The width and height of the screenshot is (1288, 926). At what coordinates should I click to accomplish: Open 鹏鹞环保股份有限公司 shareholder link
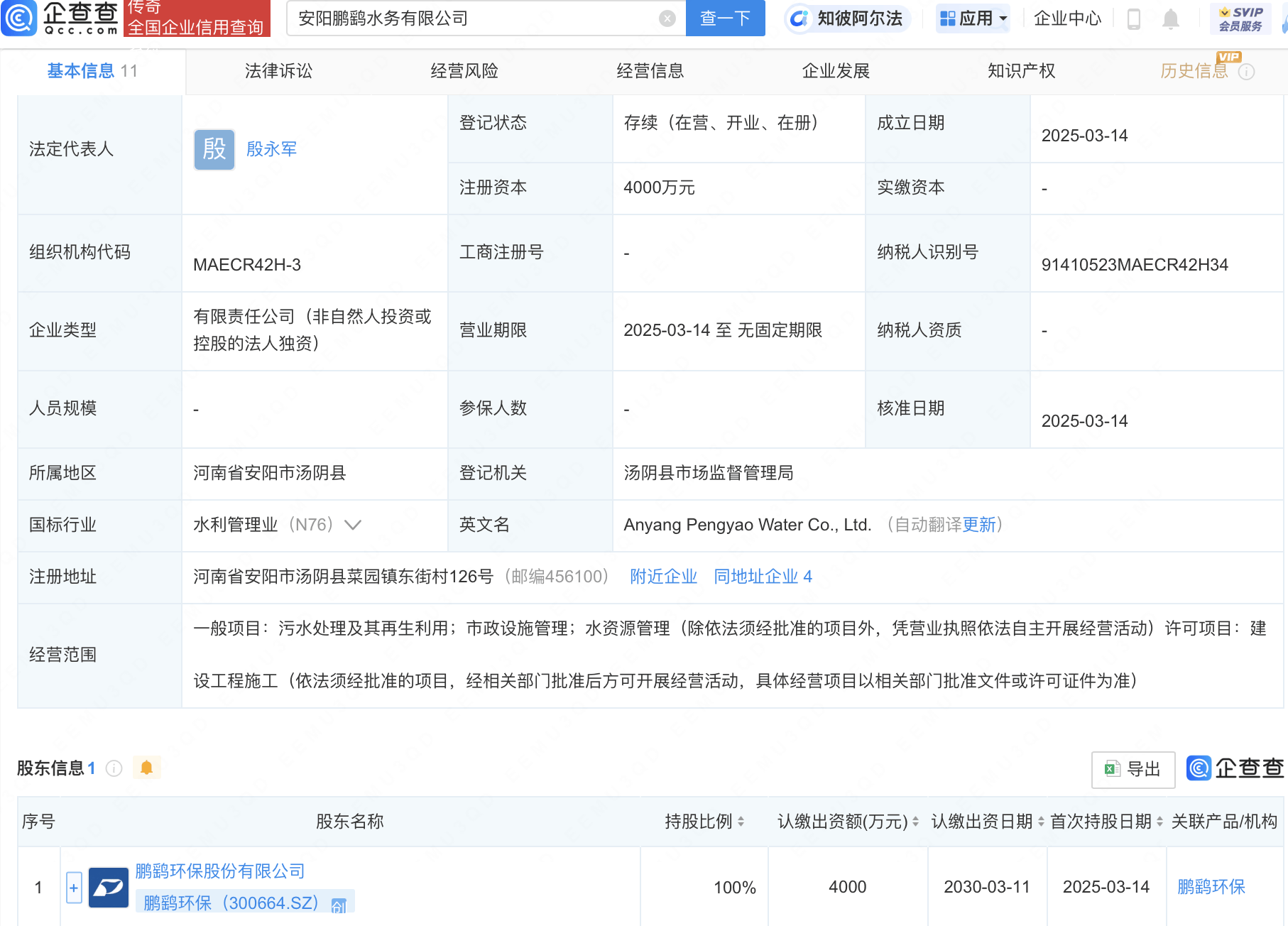coord(220,871)
